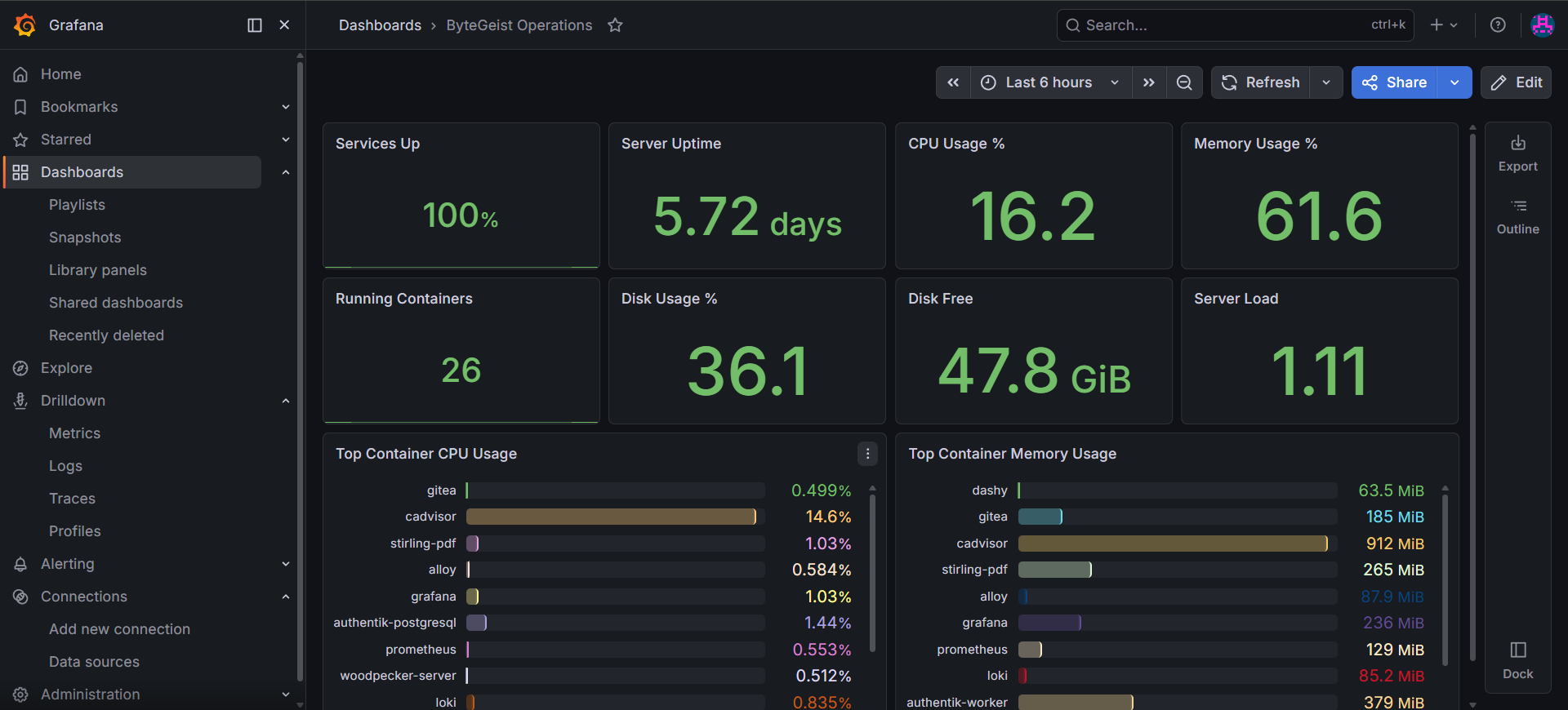Open Shared dashboards
Viewport: 1568px width, 710px height.
[116, 303]
